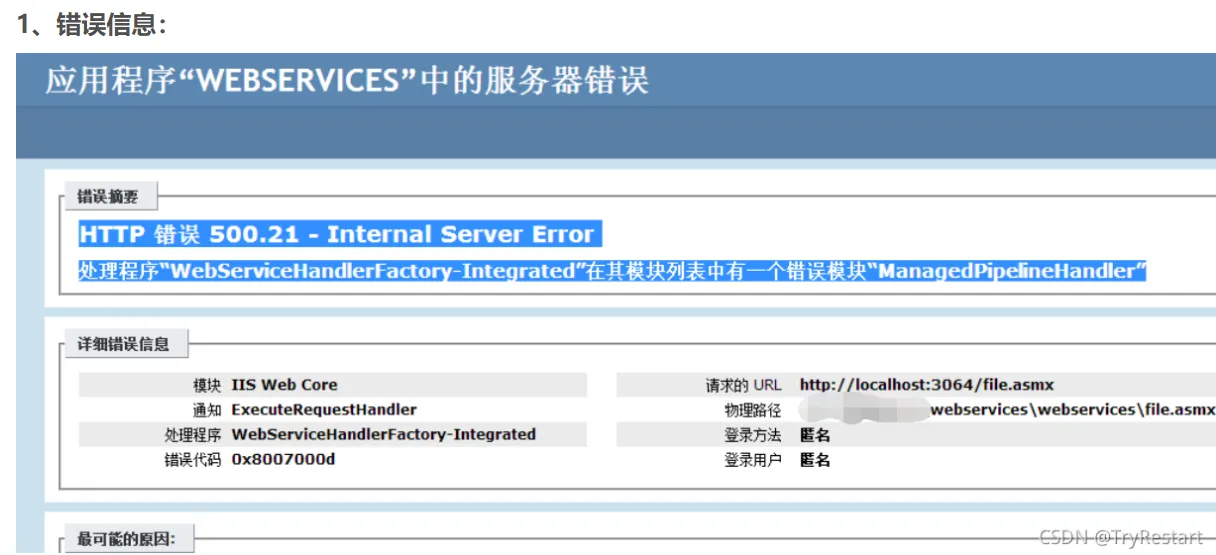Click the IIS Web Core module value
Image resolution: width=1216 pixels, height=555 pixels.
point(284,385)
